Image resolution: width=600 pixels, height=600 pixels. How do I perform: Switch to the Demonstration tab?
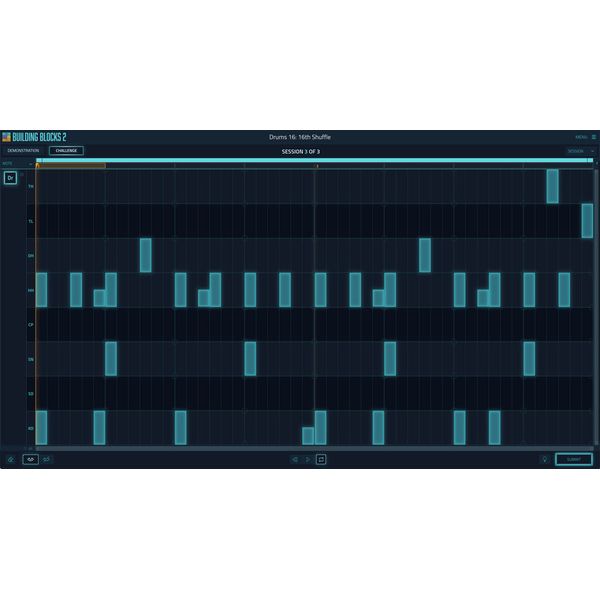click(23, 151)
